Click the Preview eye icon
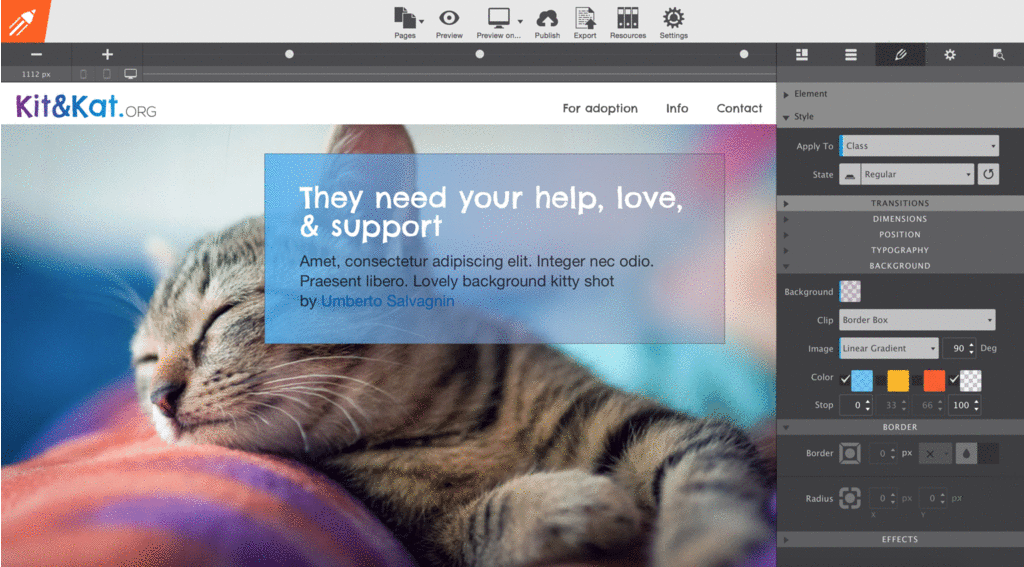The height and width of the screenshot is (567, 1024). (x=449, y=18)
